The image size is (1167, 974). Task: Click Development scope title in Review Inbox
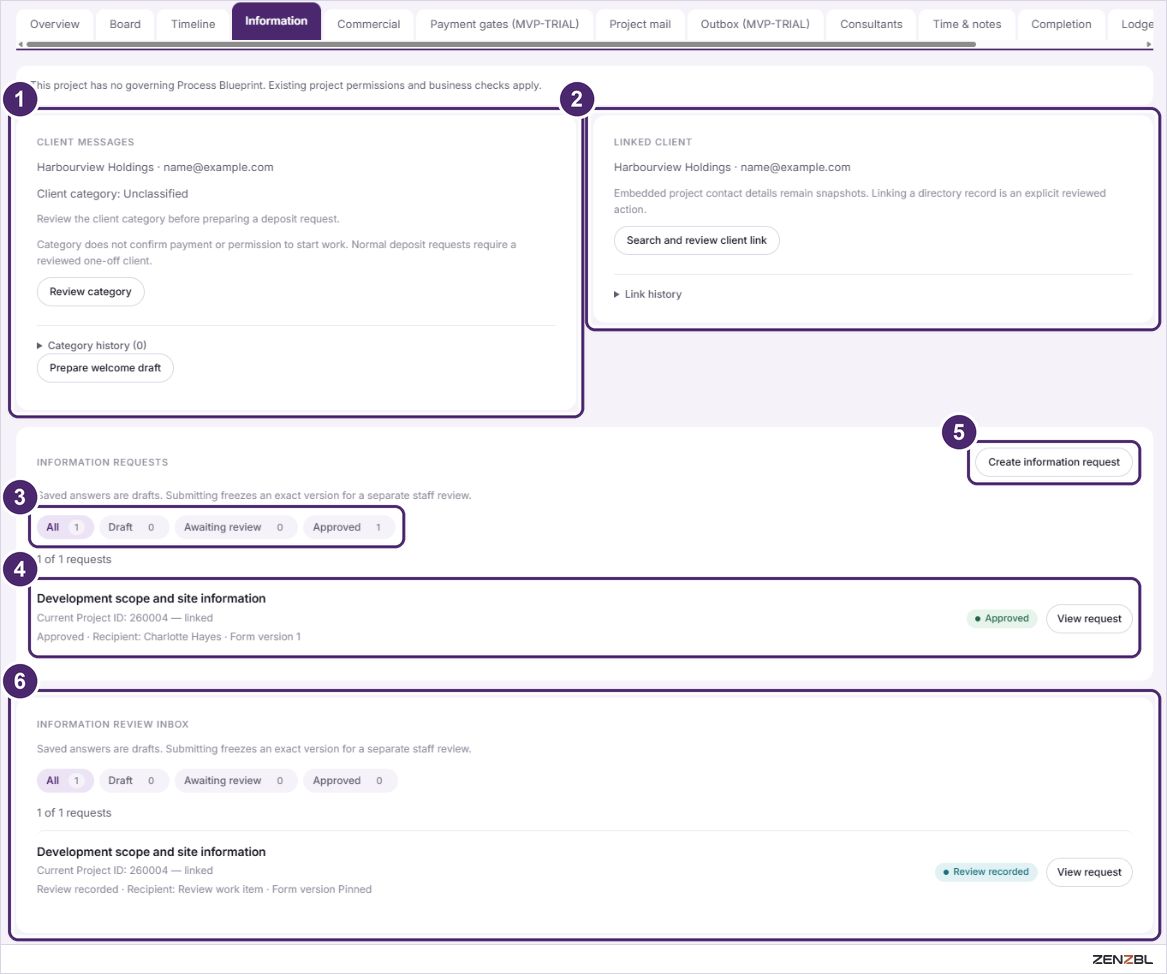pos(151,852)
